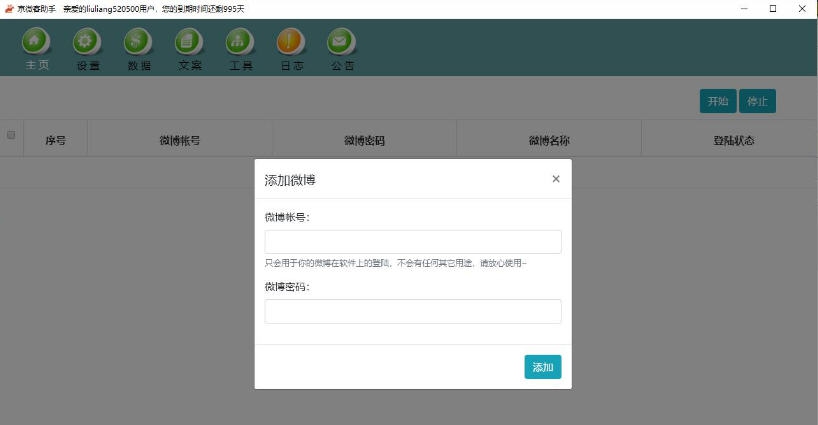This screenshot has height=425, width=818.
Task: Click the 添加微博 dialog title
Action: tap(290, 180)
